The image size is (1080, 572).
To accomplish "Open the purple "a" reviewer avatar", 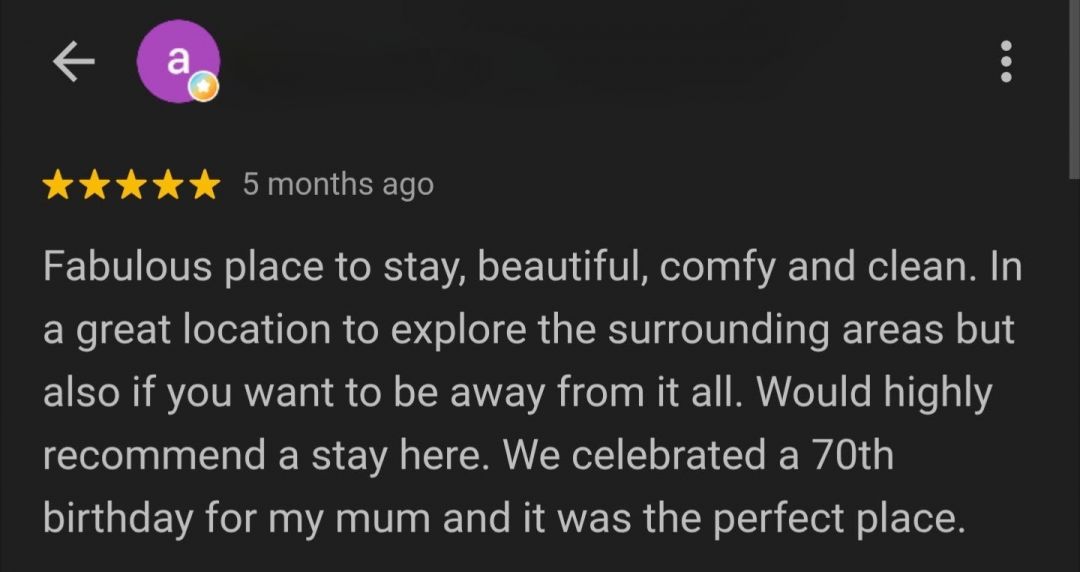I will tap(178, 61).
